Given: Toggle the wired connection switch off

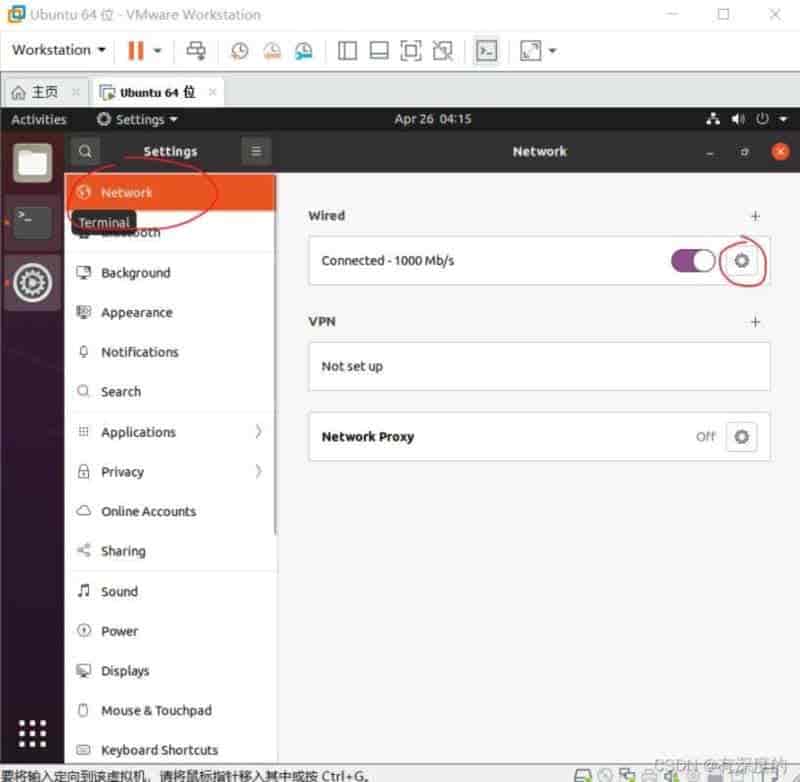Looking at the screenshot, I should (692, 261).
